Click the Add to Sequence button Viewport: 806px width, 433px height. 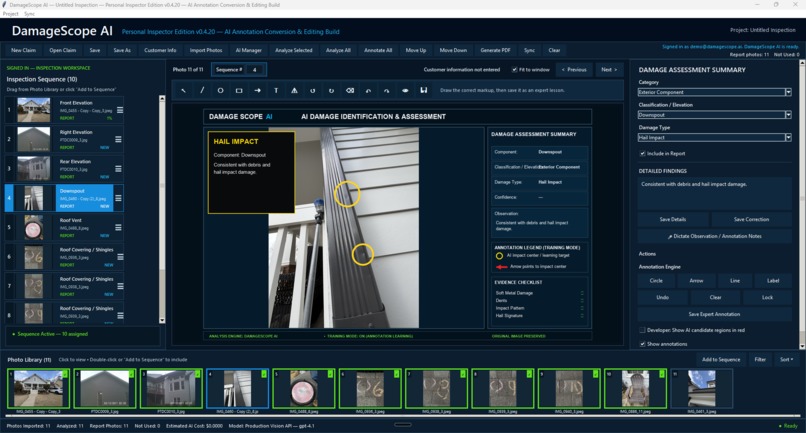(721, 359)
